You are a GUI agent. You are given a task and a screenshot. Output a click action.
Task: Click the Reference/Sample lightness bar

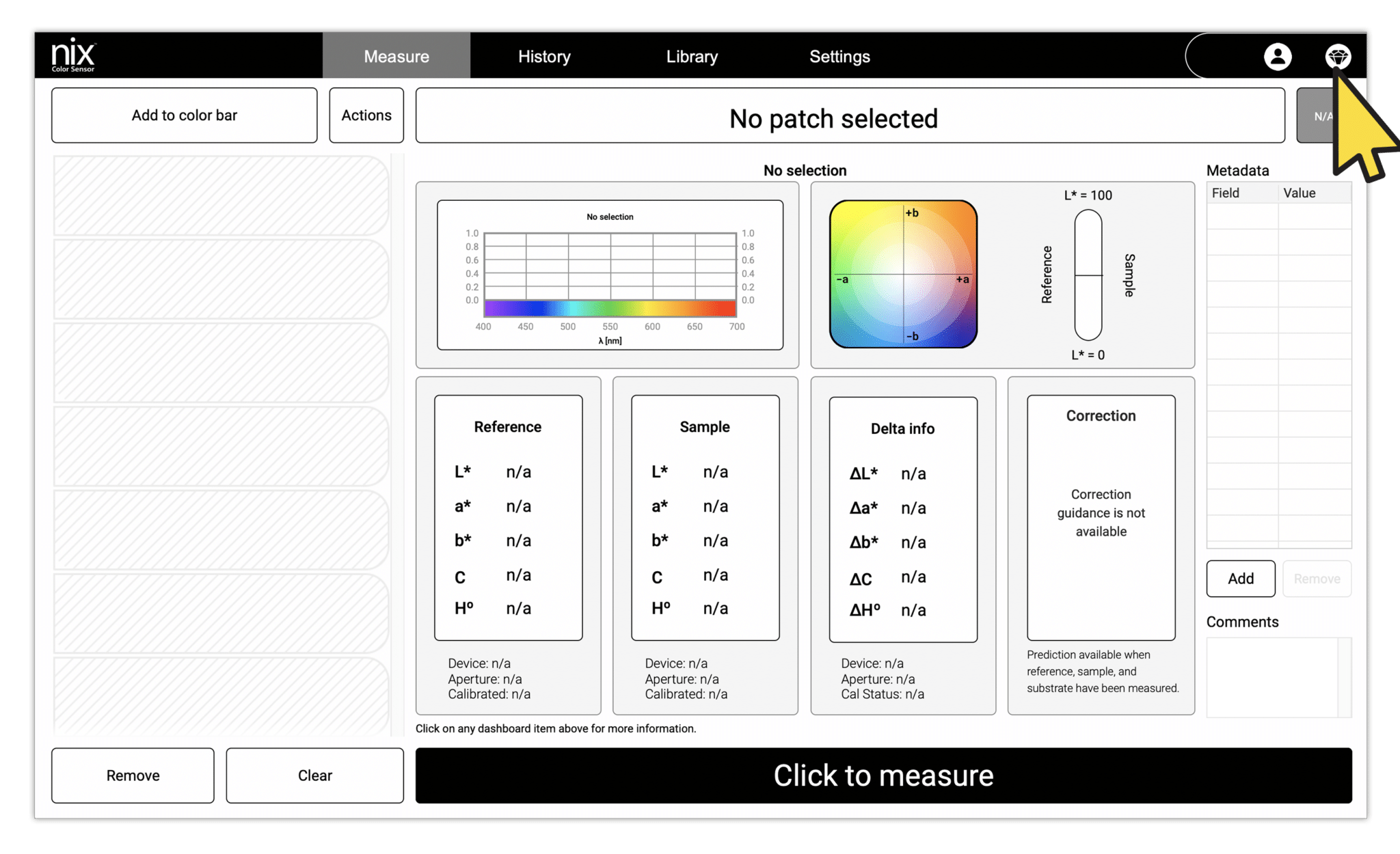tap(1086, 273)
